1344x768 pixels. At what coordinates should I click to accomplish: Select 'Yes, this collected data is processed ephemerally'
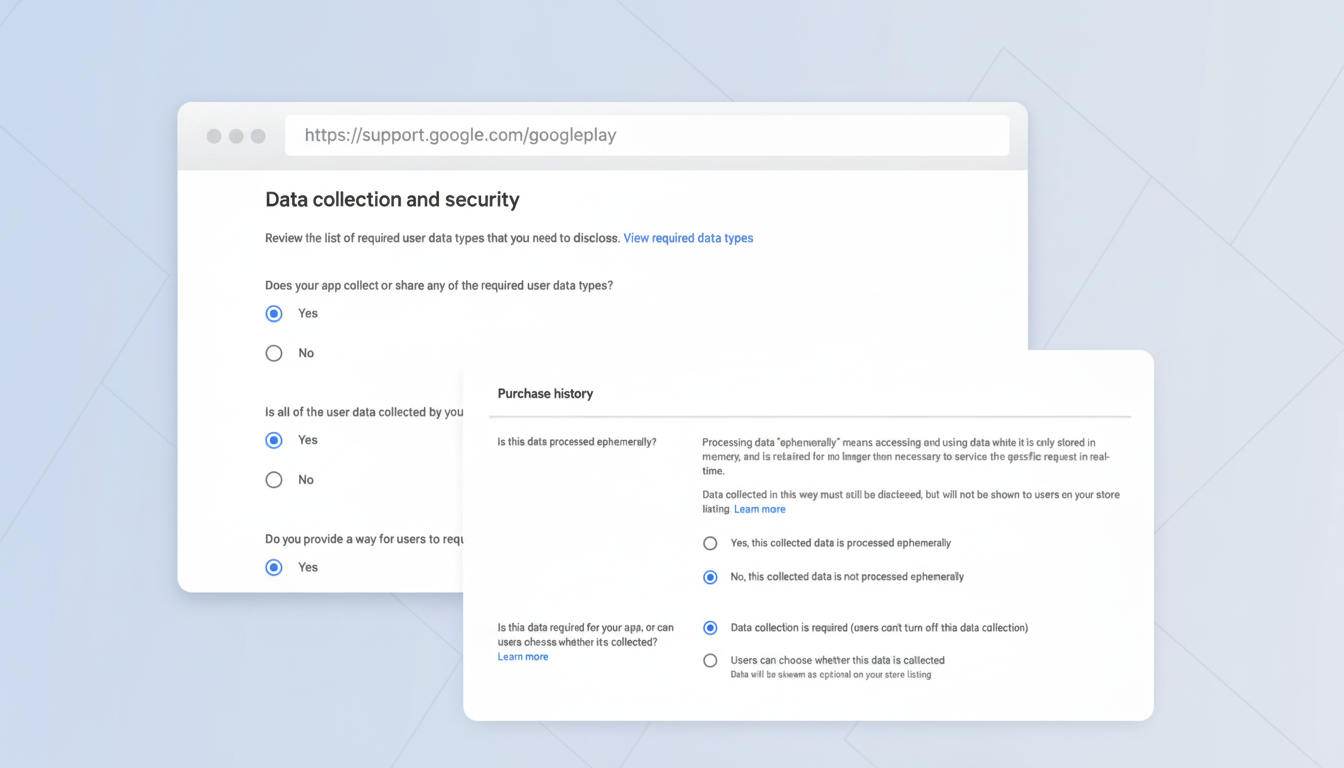point(710,543)
